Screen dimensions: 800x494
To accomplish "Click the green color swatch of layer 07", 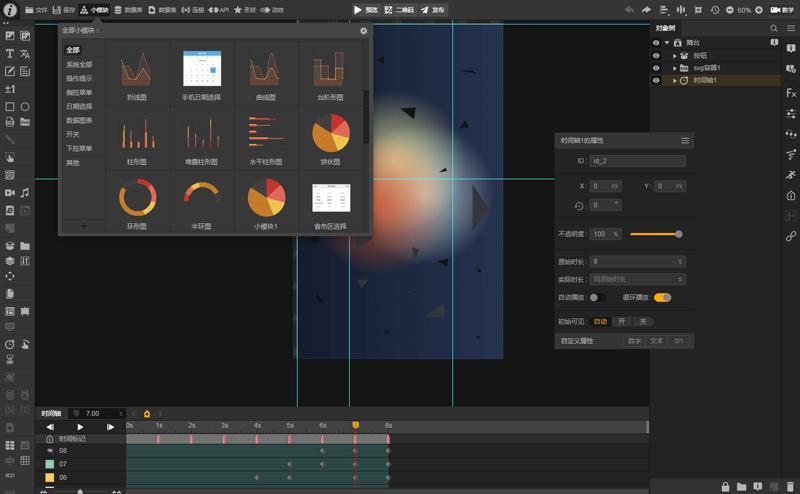I will 49,464.
